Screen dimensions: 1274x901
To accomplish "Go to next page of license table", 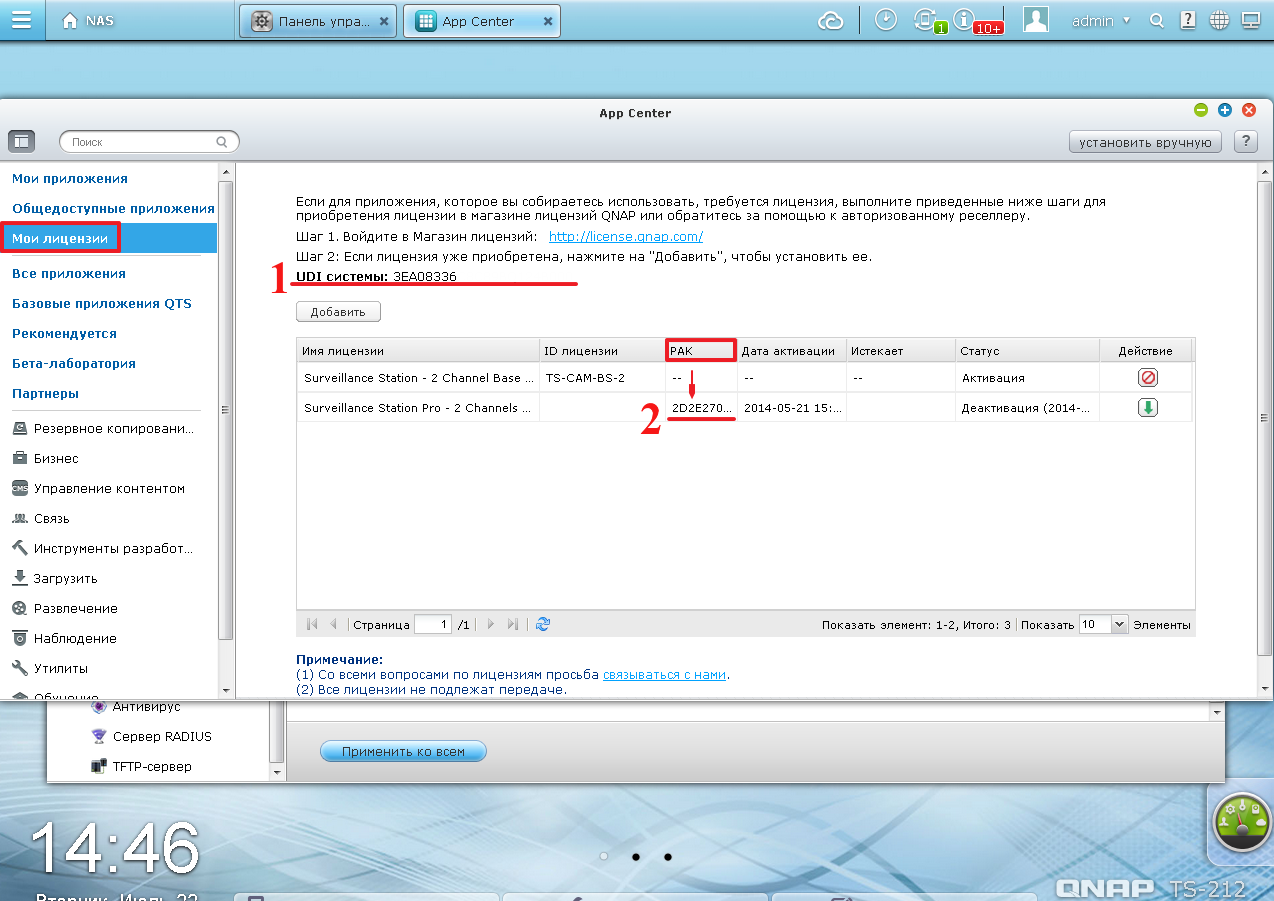I will click(x=490, y=624).
